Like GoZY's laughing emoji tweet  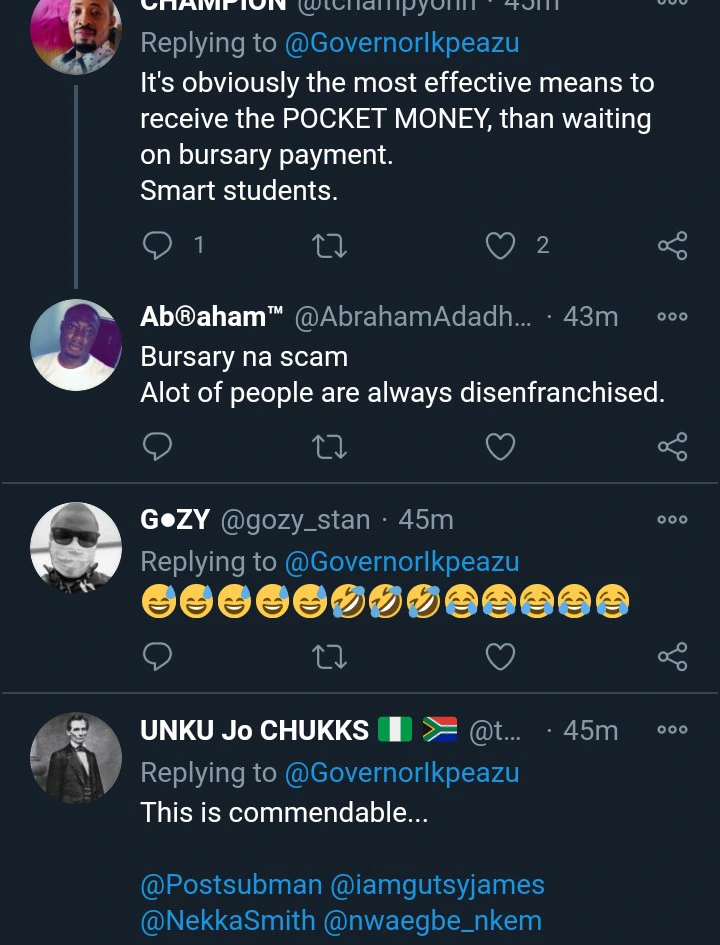(x=500, y=656)
